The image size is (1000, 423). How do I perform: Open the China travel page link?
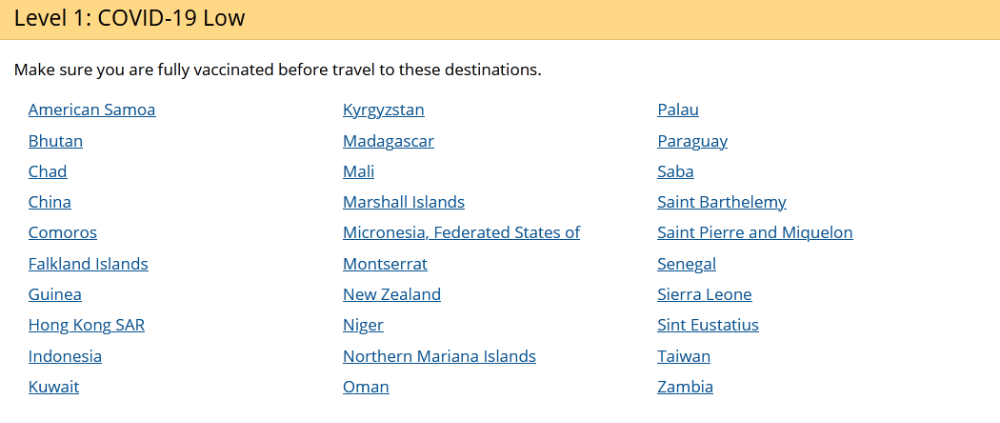50,202
